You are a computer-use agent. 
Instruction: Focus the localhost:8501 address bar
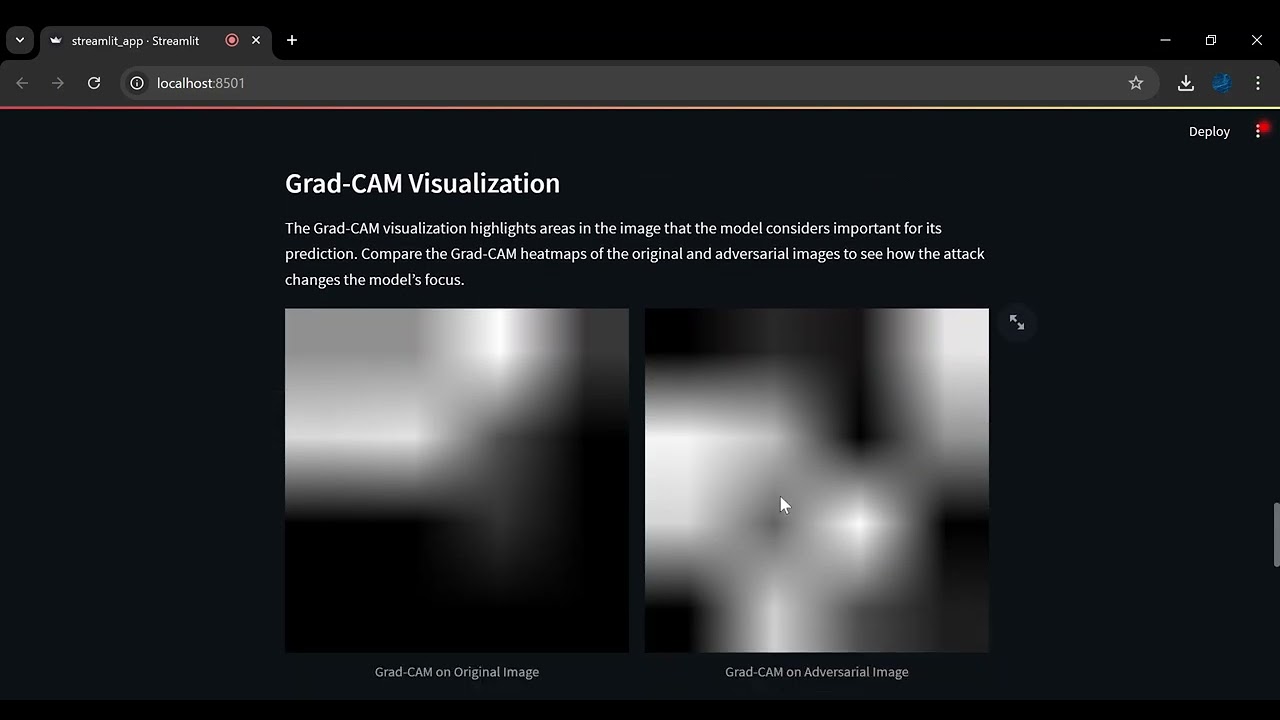[x=640, y=83]
